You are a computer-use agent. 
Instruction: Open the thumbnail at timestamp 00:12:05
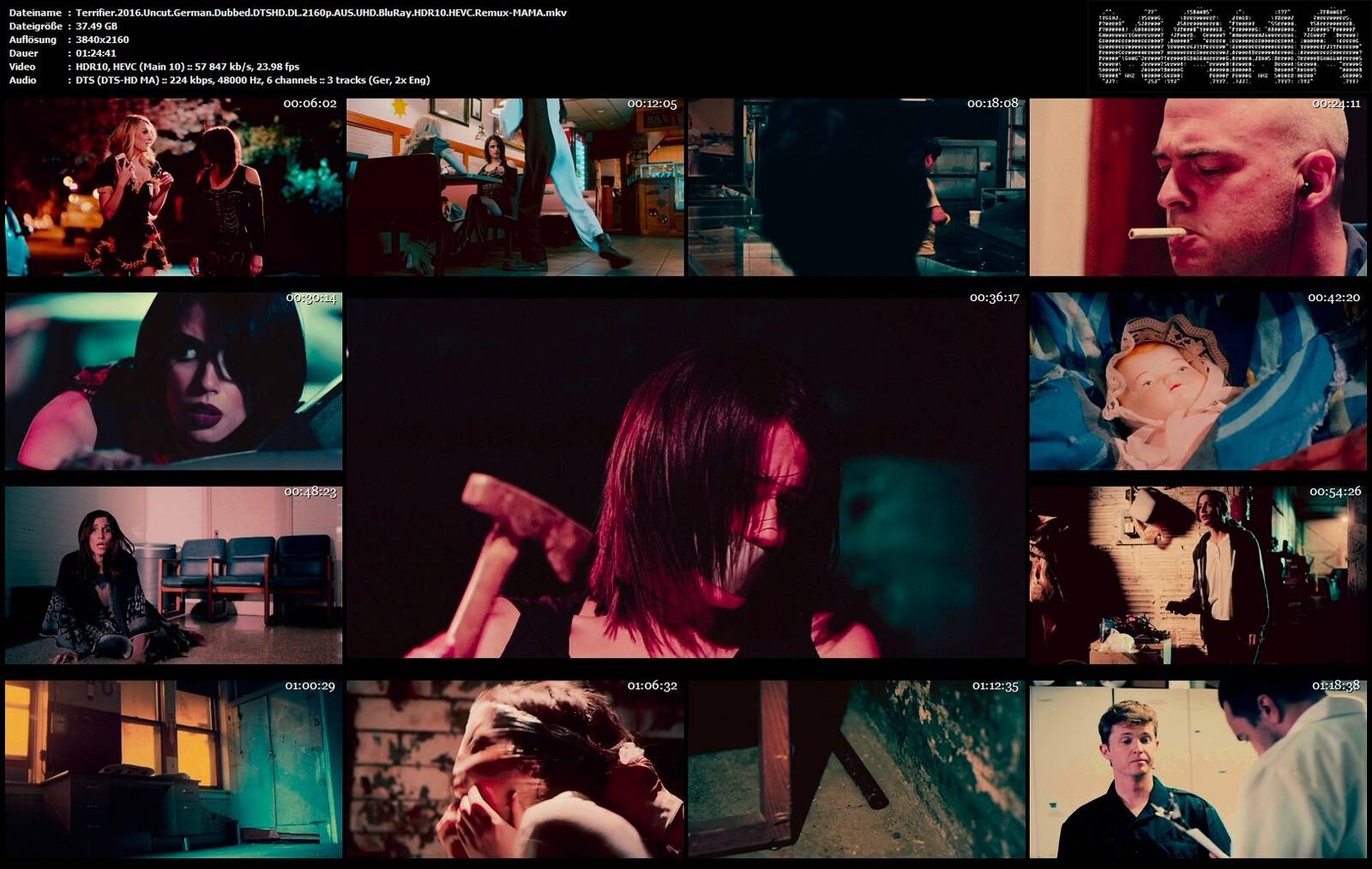[514, 187]
